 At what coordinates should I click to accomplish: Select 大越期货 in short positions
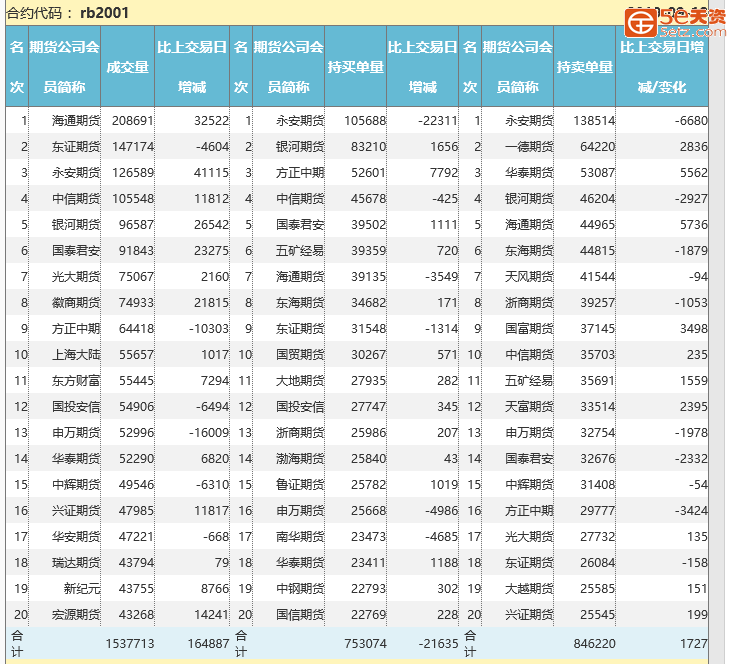(529, 589)
